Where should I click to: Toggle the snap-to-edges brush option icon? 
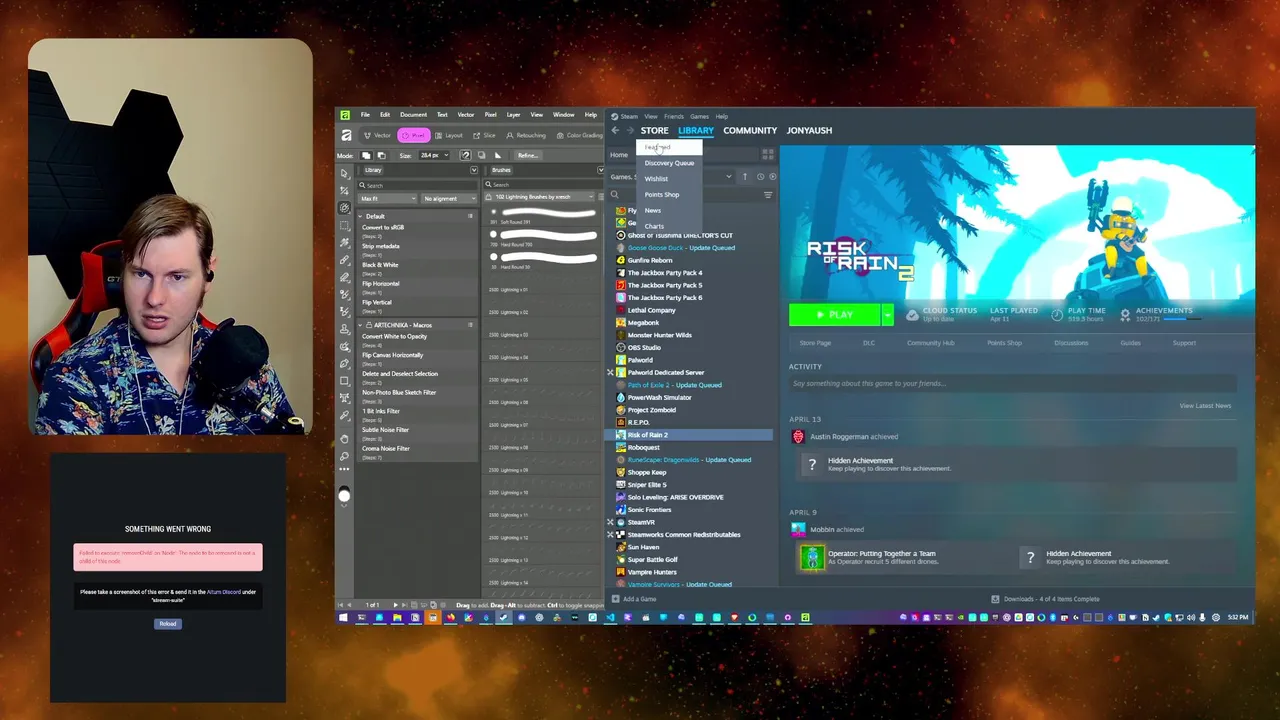pyautogui.click(x=465, y=155)
